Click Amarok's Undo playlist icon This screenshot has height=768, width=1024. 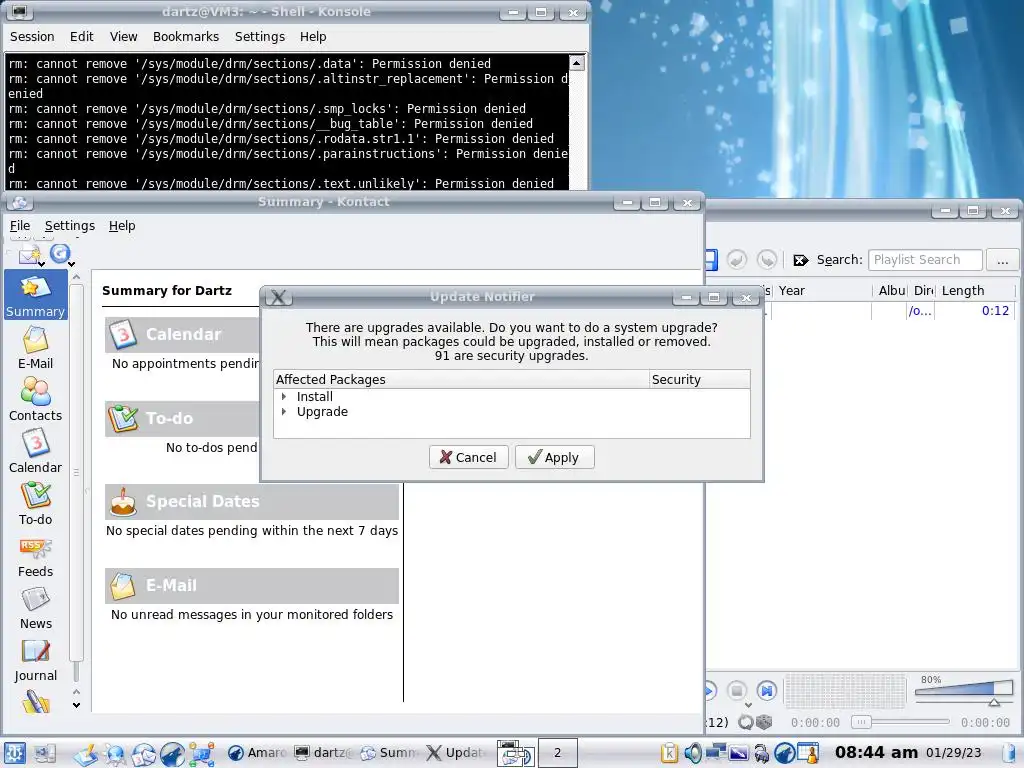point(737,259)
